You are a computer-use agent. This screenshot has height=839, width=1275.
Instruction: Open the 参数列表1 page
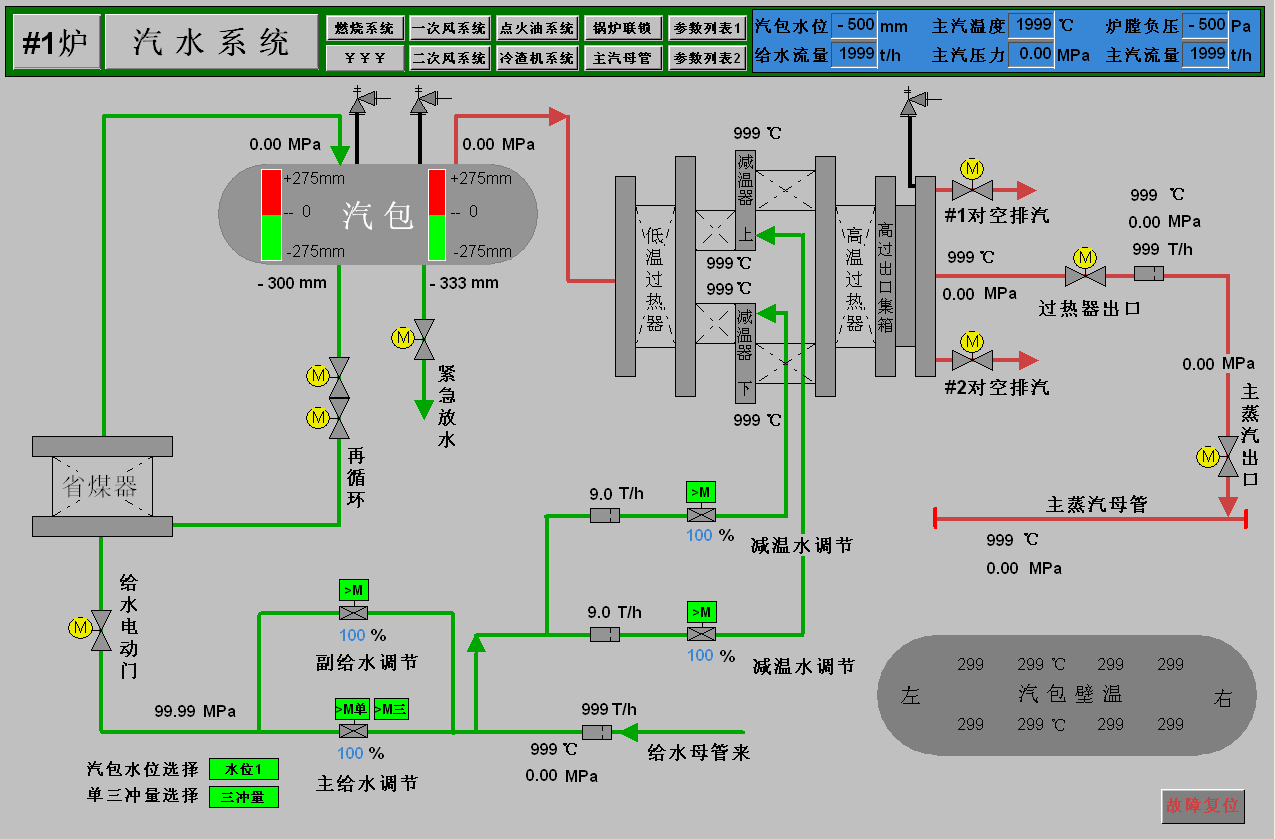(x=708, y=28)
